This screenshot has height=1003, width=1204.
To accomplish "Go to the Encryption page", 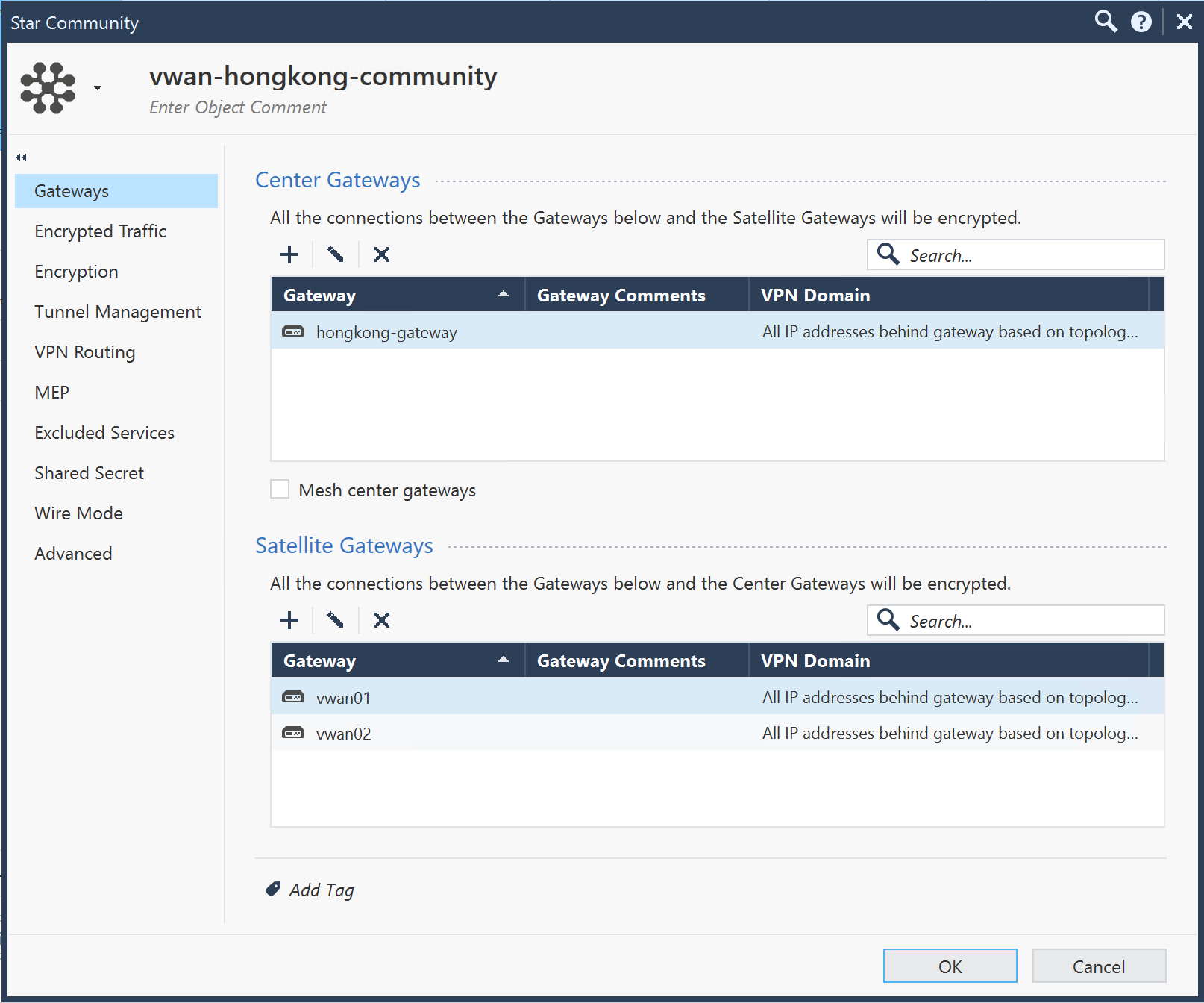I will pos(116,272).
